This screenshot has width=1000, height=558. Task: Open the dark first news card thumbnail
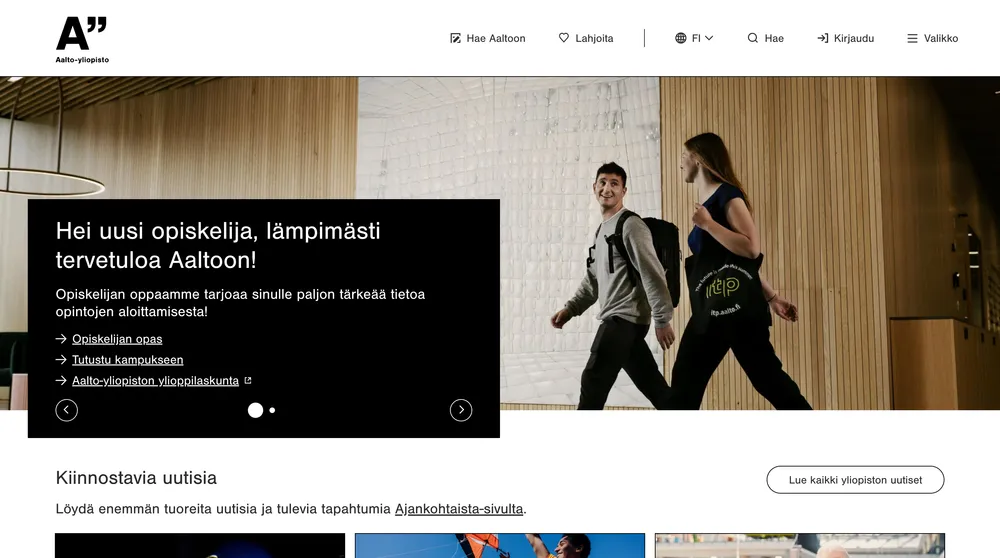tap(200, 546)
